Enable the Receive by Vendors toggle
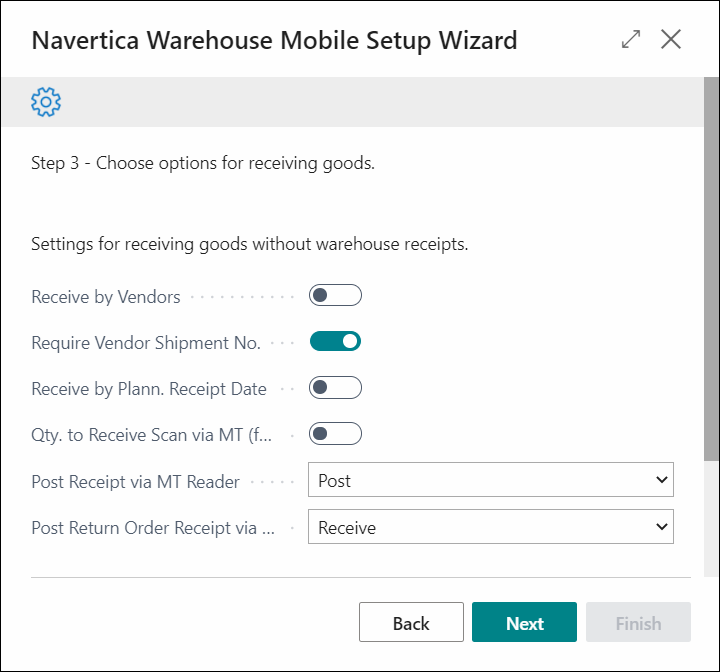This screenshot has width=720, height=672. click(335, 295)
